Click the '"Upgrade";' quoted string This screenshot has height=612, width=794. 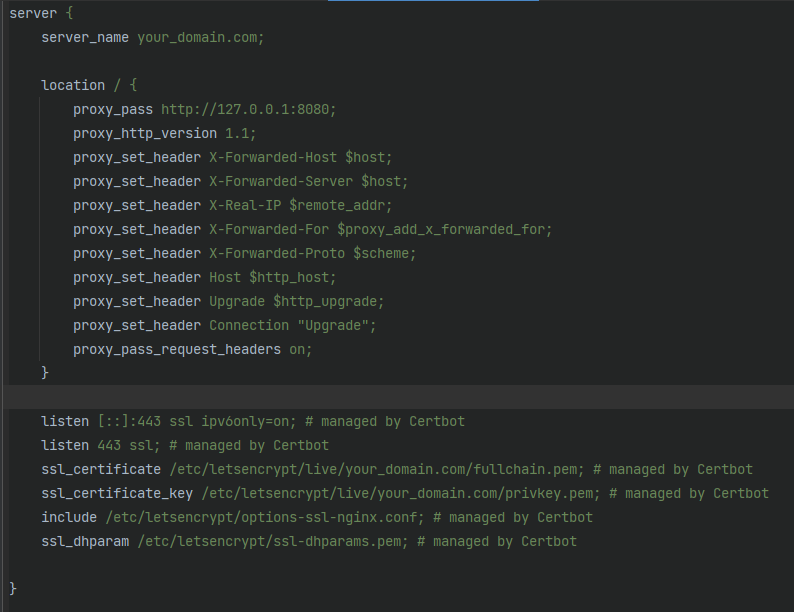[x=337, y=325]
